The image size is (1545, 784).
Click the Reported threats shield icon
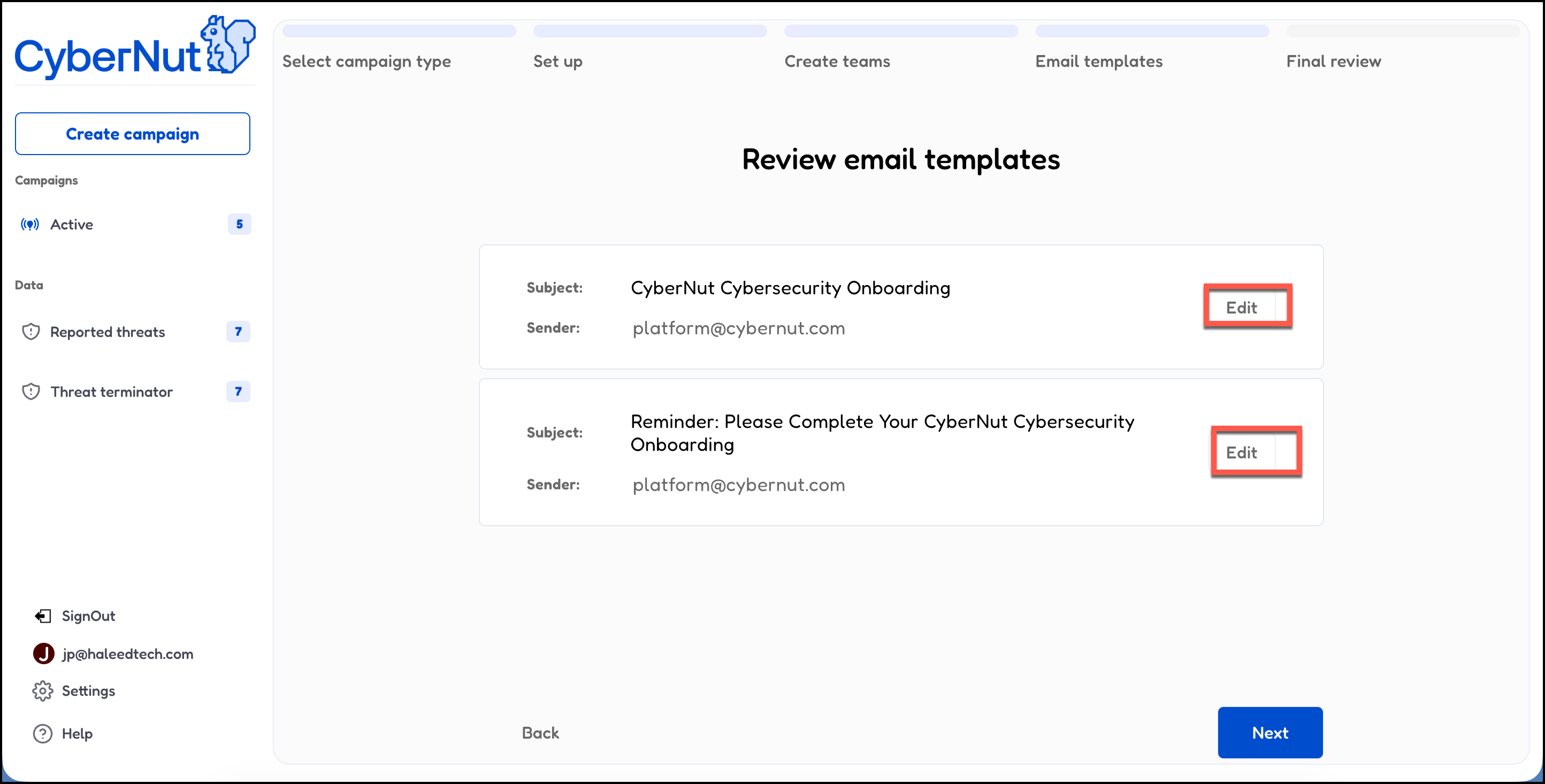click(x=30, y=332)
